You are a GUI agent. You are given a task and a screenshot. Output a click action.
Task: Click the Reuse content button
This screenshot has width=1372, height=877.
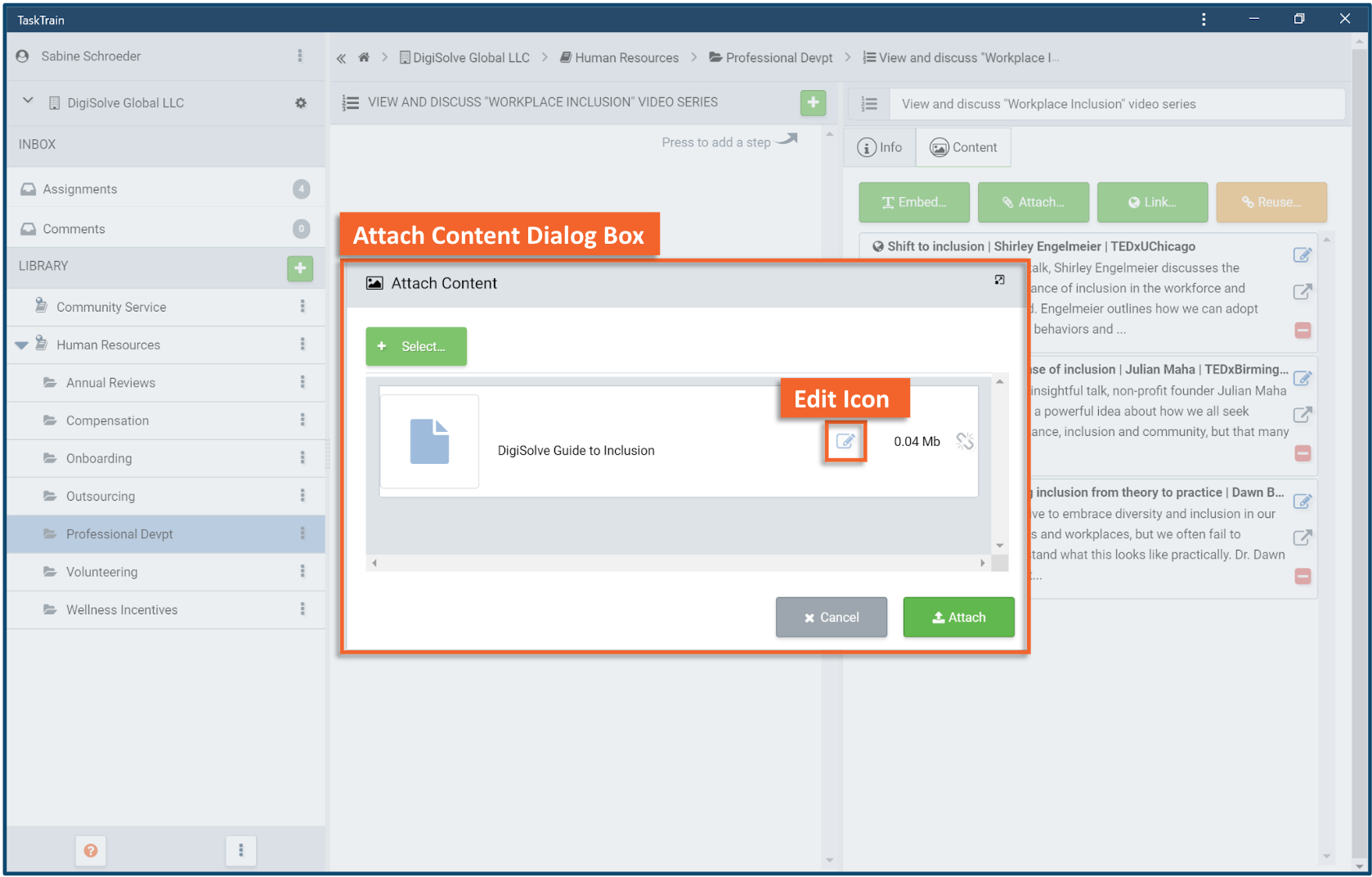click(1271, 202)
